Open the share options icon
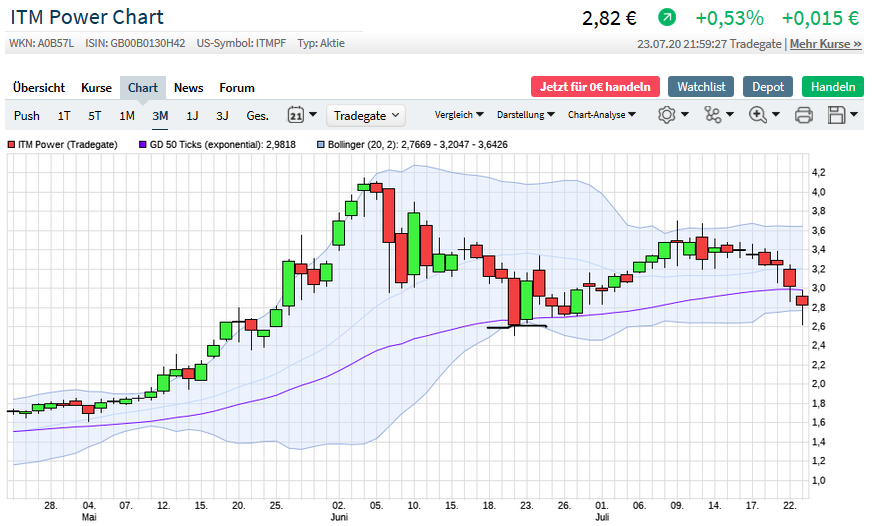The image size is (882, 526). 718,115
